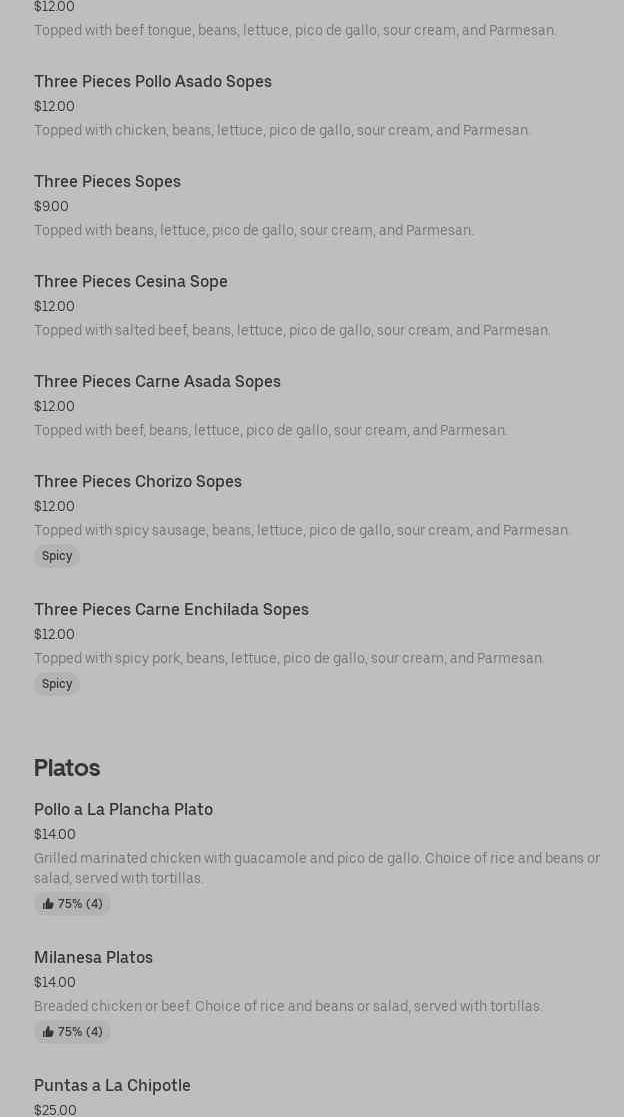The image size is (624, 1117).
Task: Click the Platos section heading
Action: pyautogui.click(x=67, y=768)
